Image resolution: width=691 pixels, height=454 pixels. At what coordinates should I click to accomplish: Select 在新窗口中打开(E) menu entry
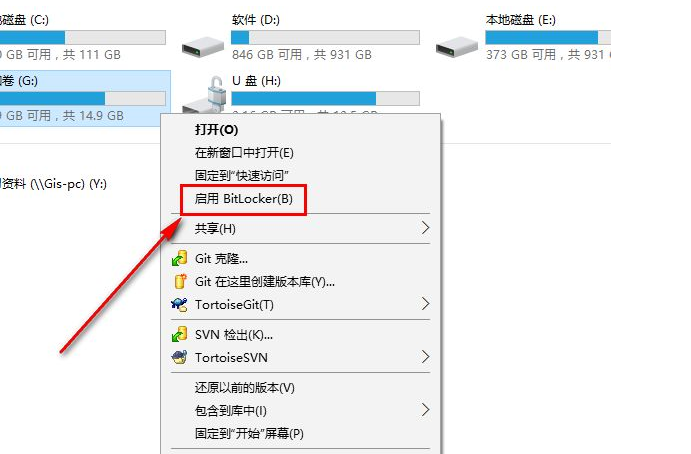click(244, 153)
